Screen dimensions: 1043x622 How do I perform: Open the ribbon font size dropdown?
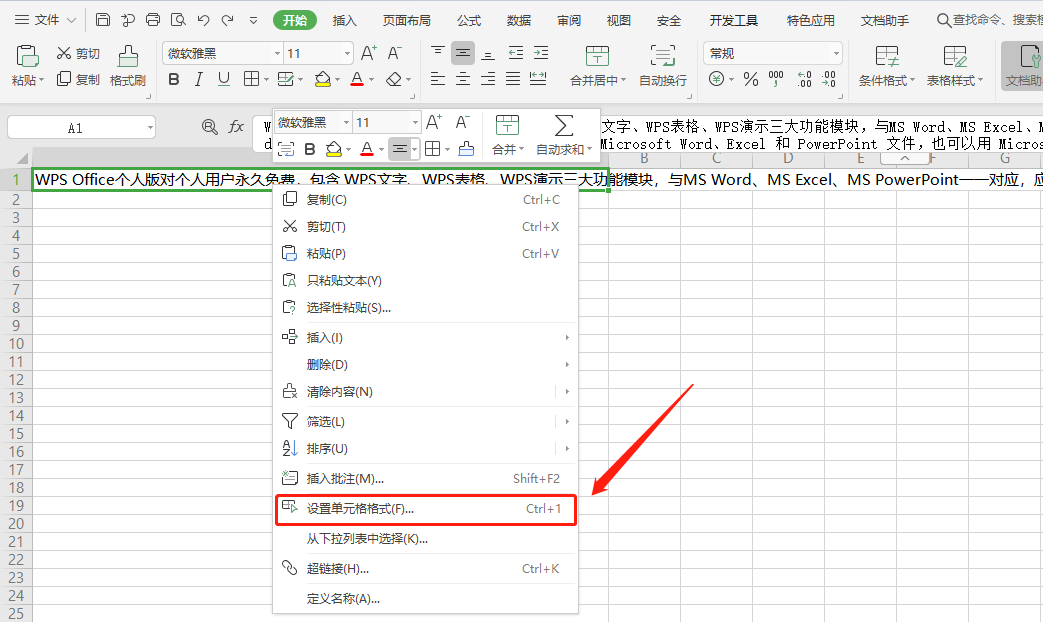pyautogui.click(x=347, y=53)
